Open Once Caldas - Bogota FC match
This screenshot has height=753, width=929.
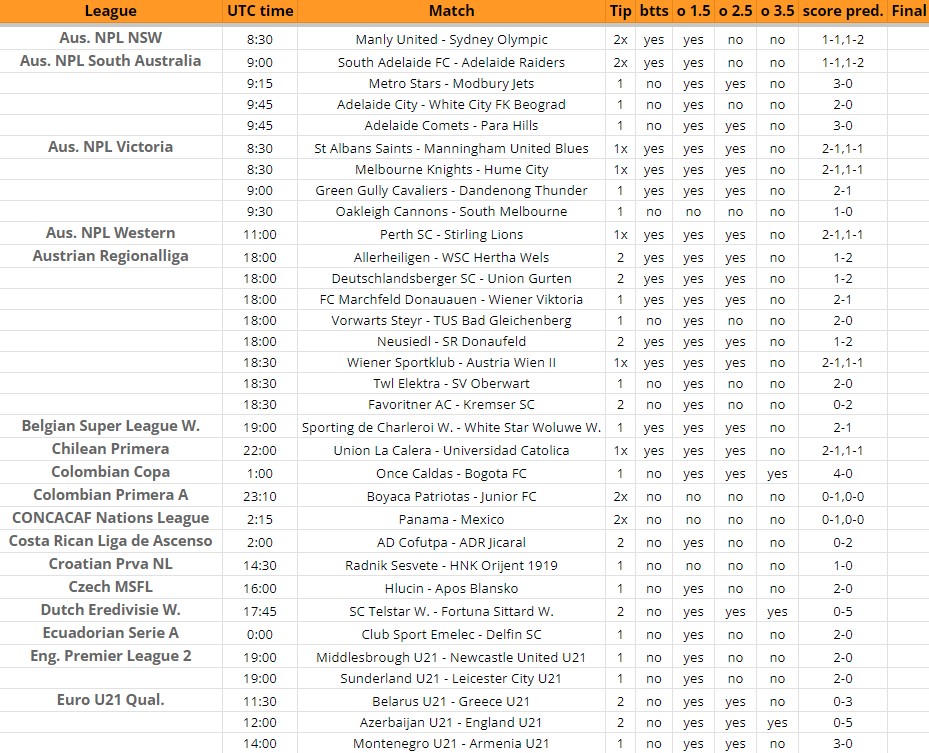[x=451, y=474]
